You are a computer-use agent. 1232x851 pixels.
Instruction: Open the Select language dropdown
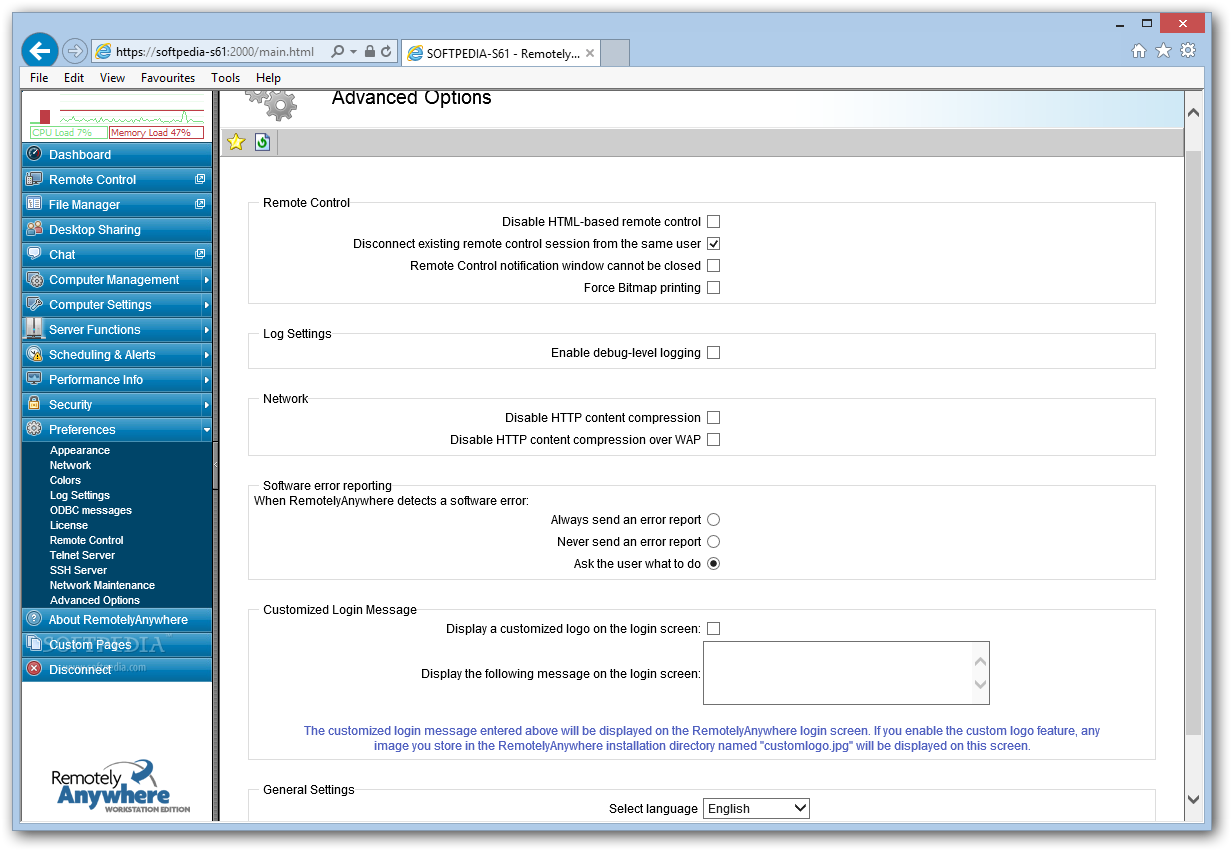(x=756, y=808)
